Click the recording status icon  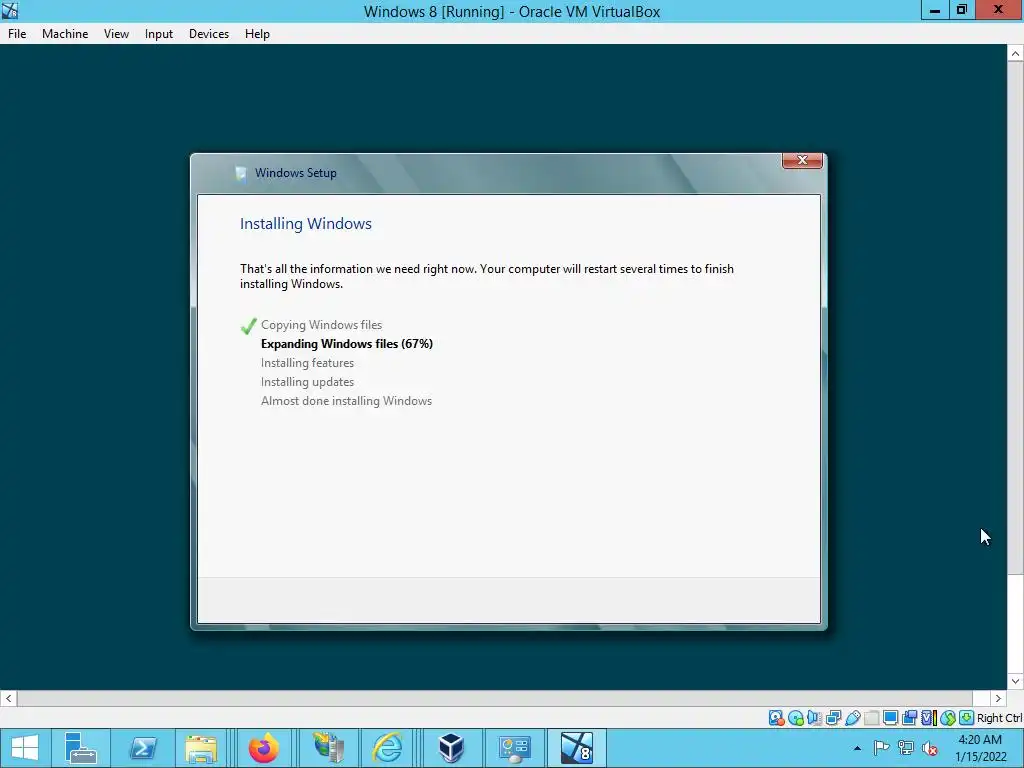pyautogui.click(x=909, y=718)
